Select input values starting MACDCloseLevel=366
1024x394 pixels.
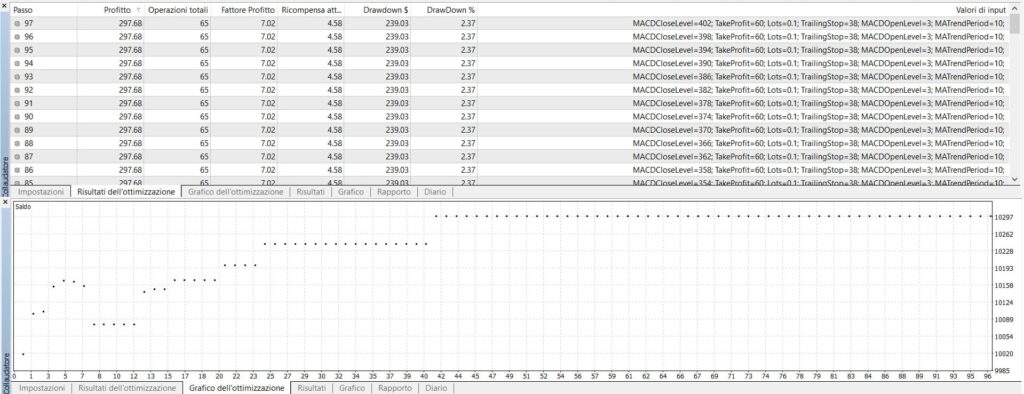point(819,143)
